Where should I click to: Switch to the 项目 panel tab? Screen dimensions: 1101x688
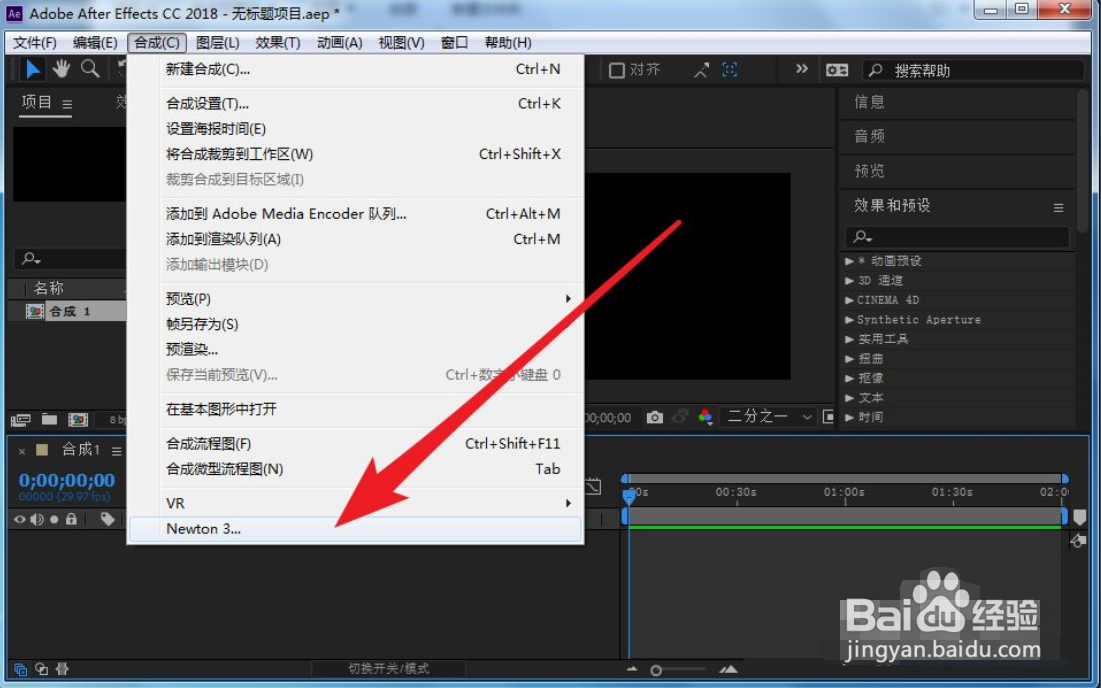point(37,102)
